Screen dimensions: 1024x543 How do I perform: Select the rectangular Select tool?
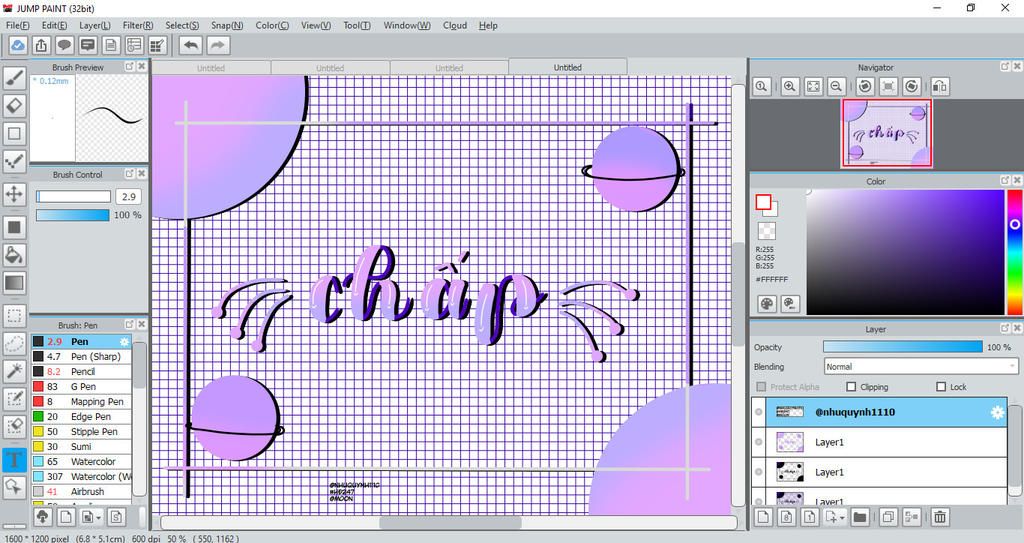pyautogui.click(x=14, y=316)
